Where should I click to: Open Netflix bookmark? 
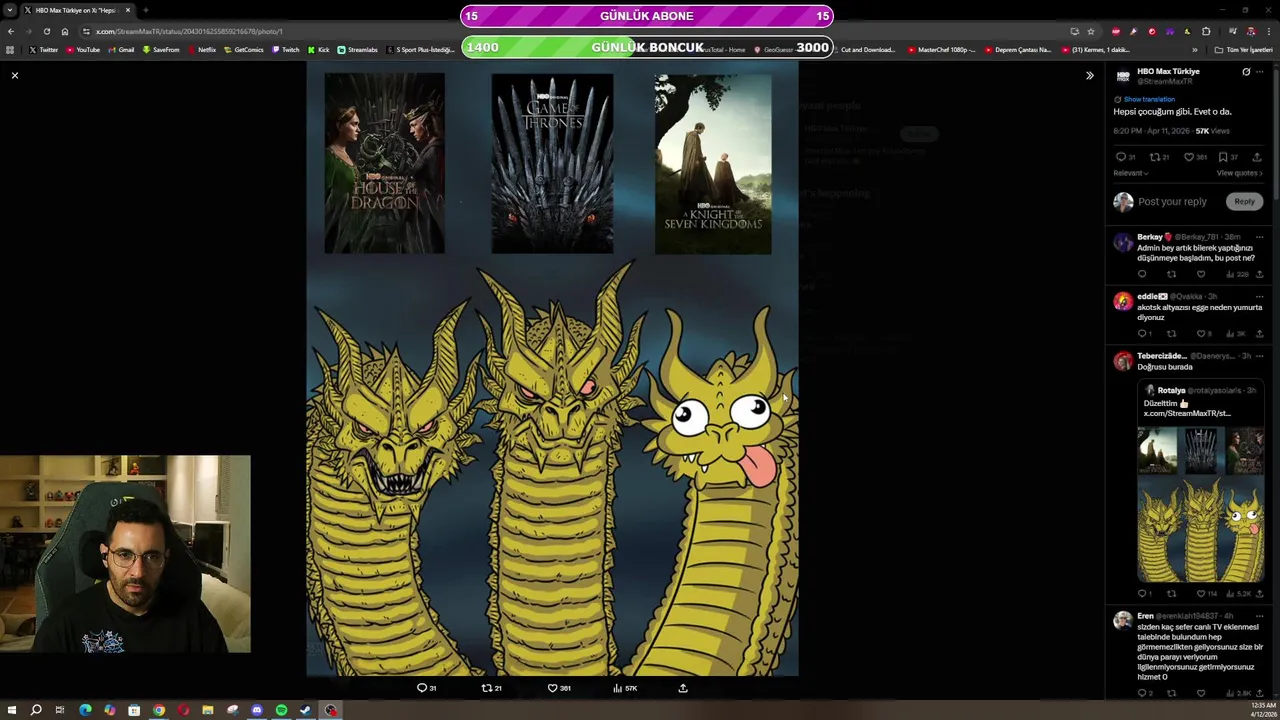click(202, 49)
